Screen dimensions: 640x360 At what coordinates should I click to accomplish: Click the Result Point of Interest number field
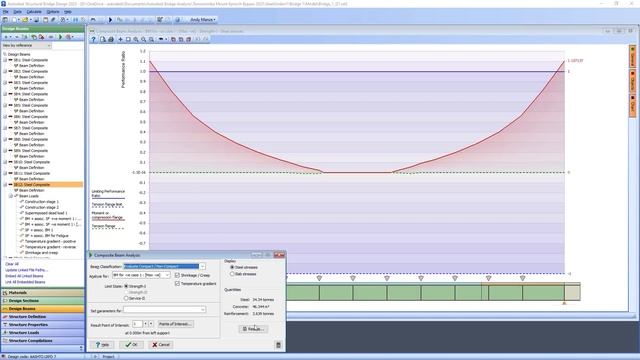(137, 324)
